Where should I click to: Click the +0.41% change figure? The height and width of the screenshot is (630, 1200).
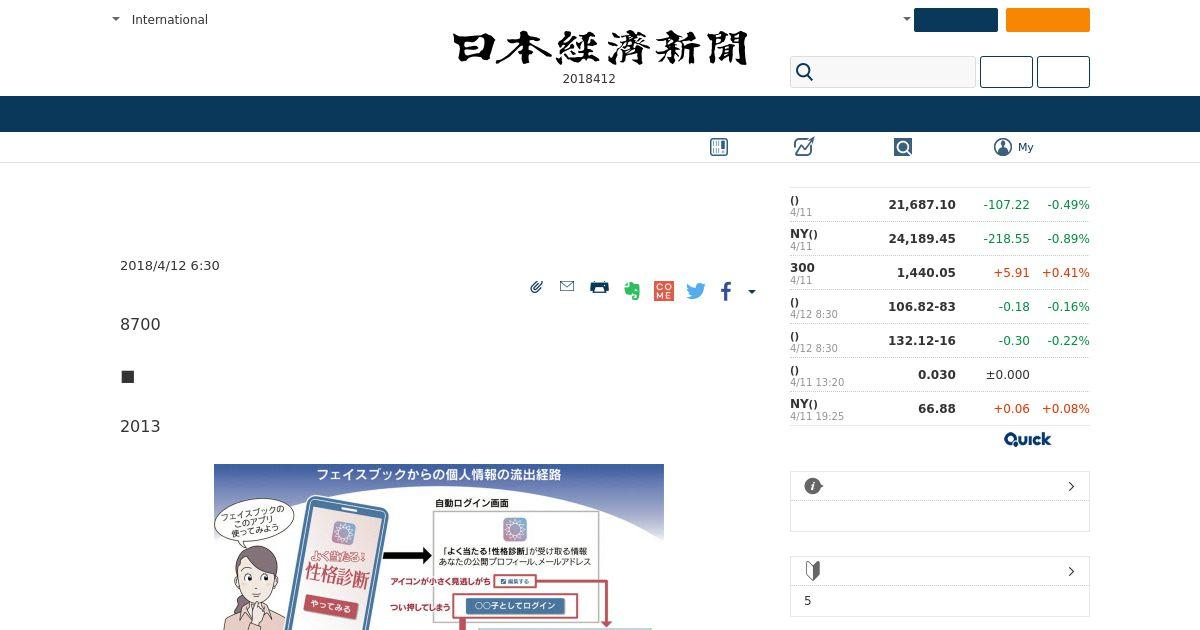[1066, 273]
